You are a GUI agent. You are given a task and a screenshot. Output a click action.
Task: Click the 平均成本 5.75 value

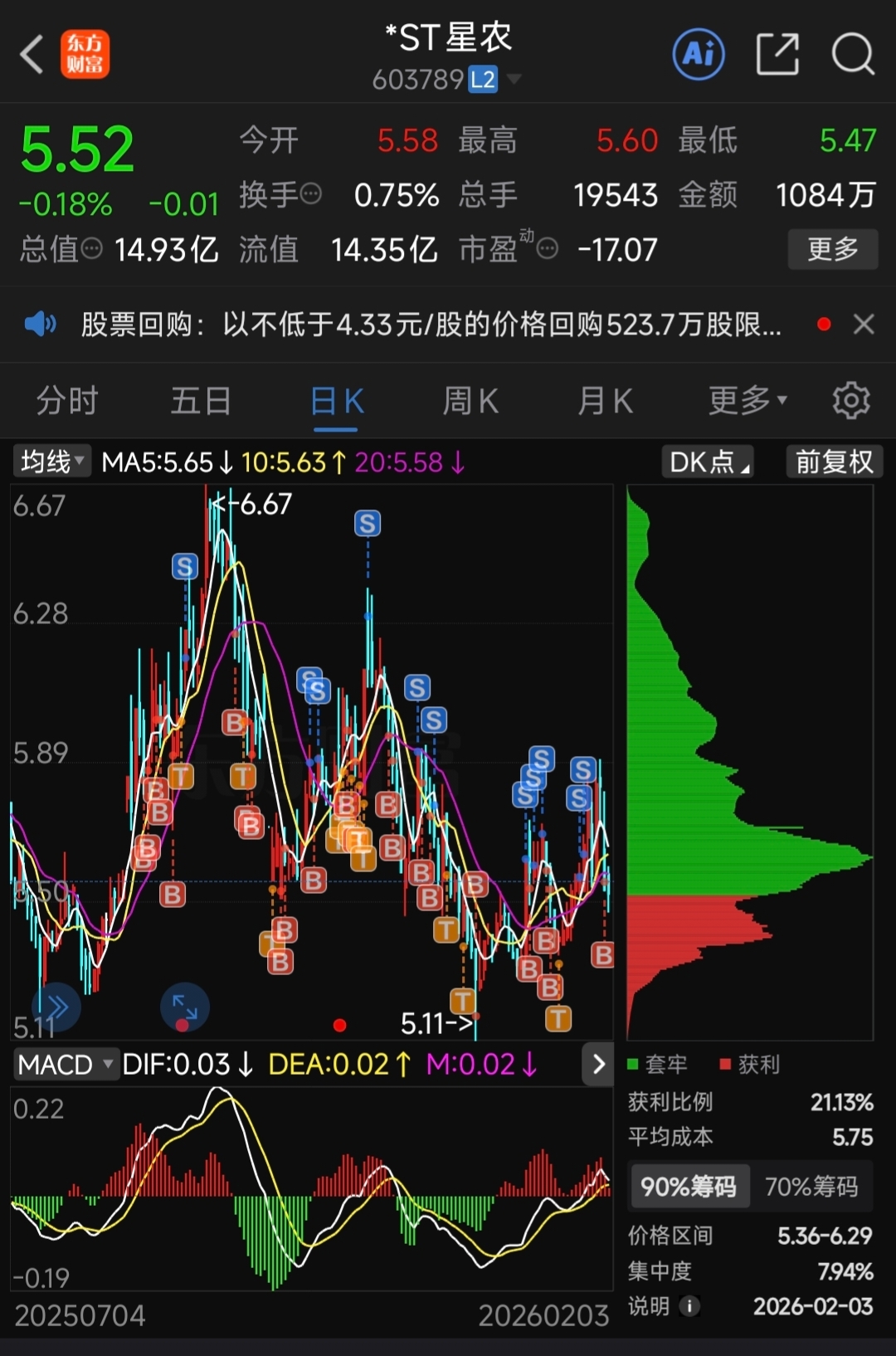click(852, 1137)
